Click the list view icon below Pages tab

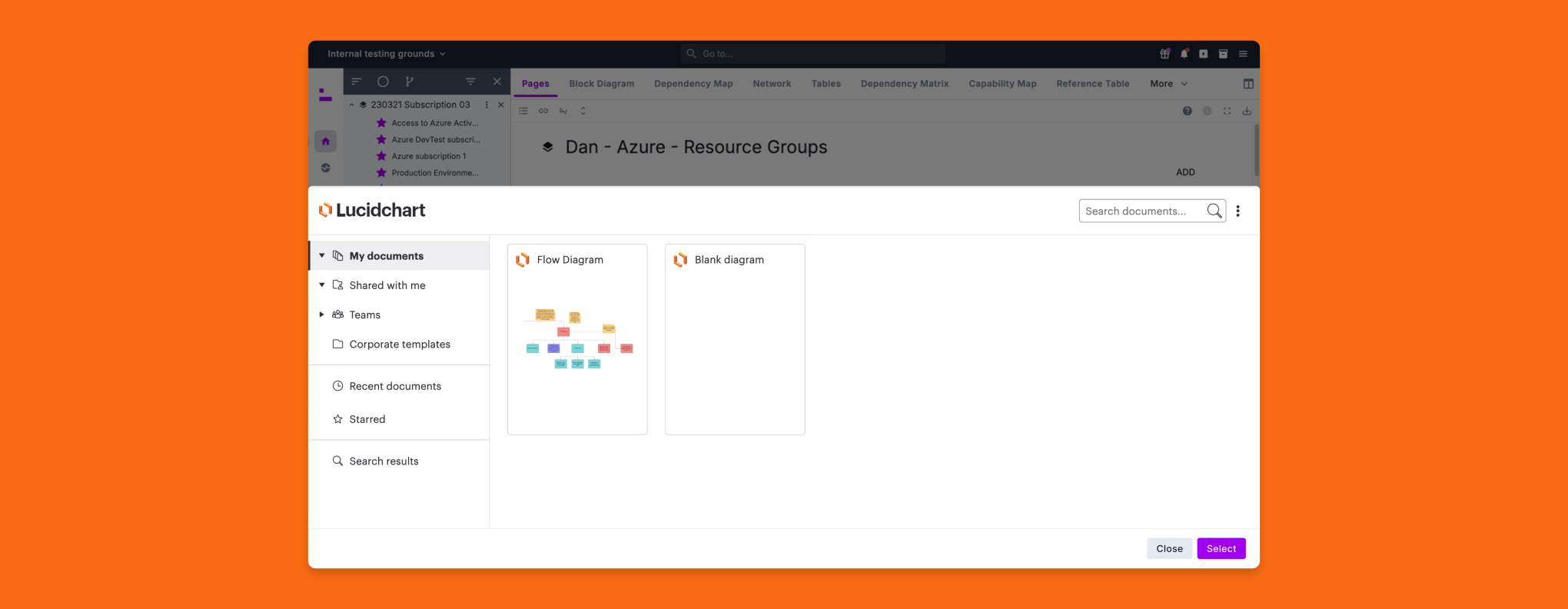click(x=523, y=111)
